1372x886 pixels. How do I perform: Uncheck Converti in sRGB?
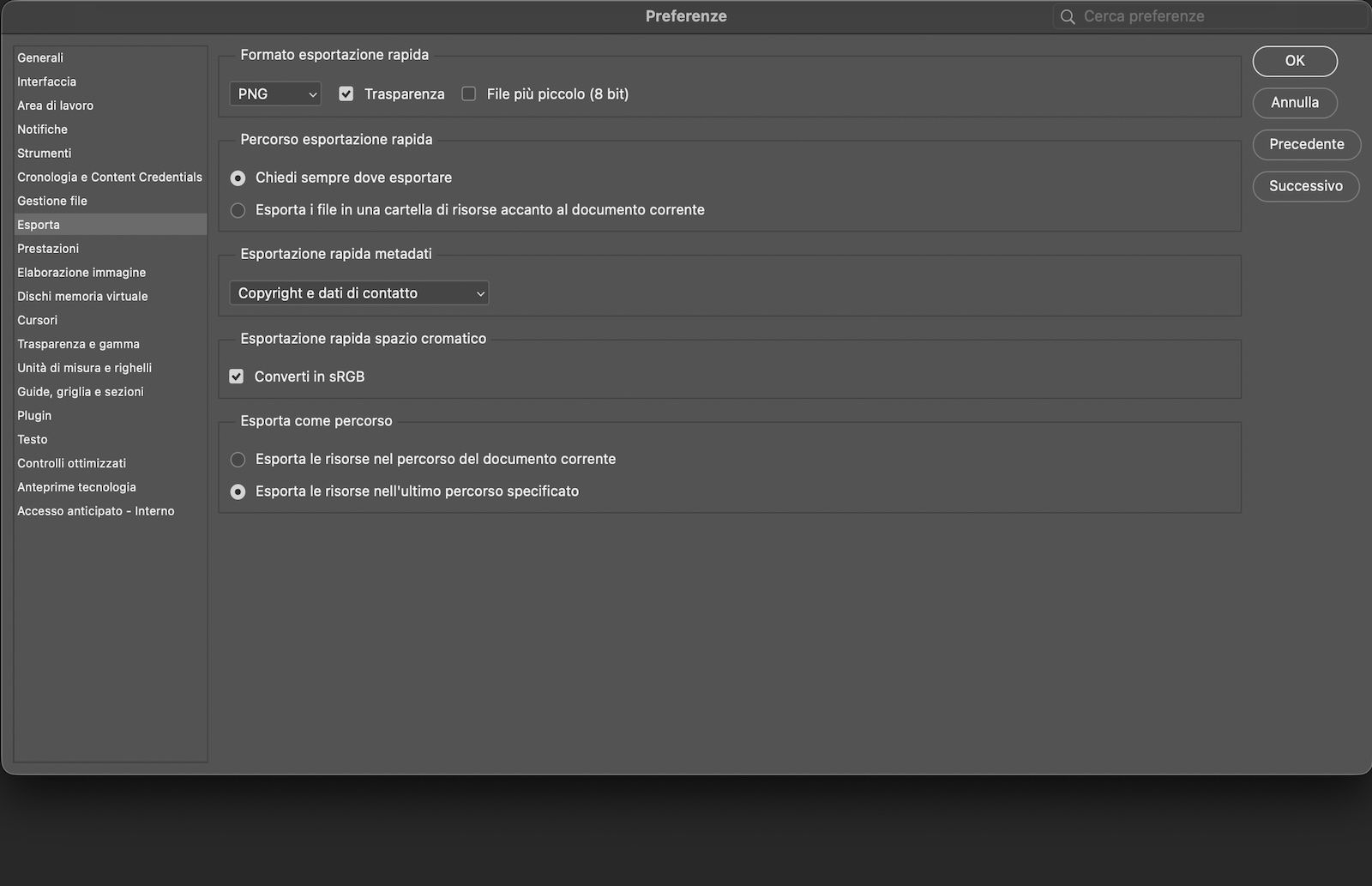pyautogui.click(x=237, y=376)
